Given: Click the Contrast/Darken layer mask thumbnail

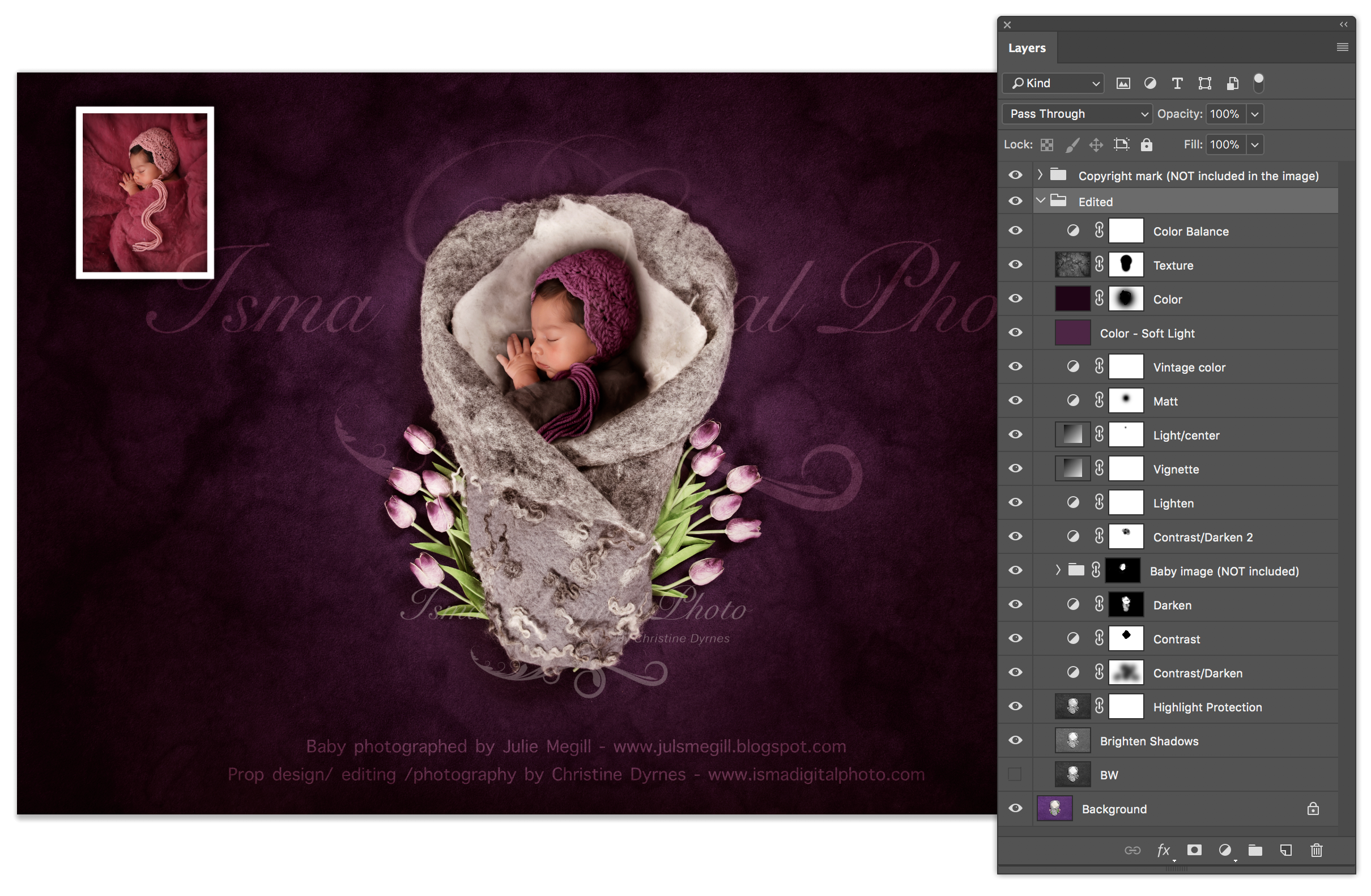Looking at the screenshot, I should click(x=1126, y=673).
